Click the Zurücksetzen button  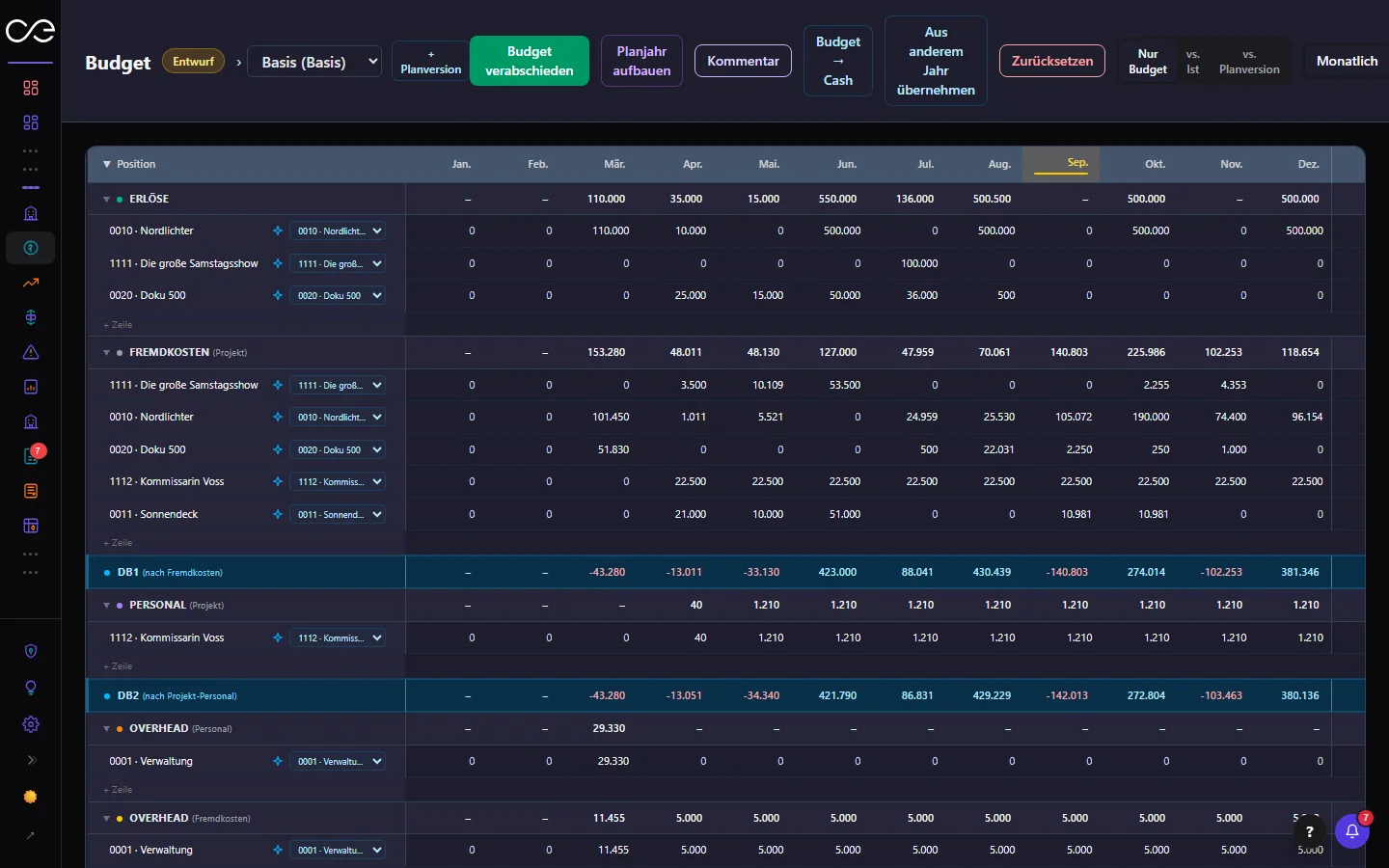1052,61
